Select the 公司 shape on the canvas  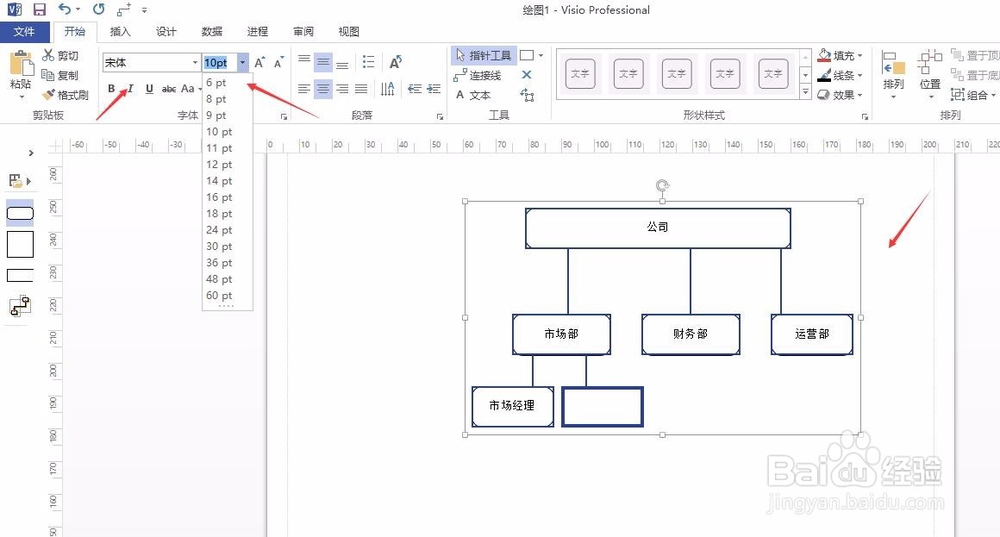pyautogui.click(x=658, y=228)
